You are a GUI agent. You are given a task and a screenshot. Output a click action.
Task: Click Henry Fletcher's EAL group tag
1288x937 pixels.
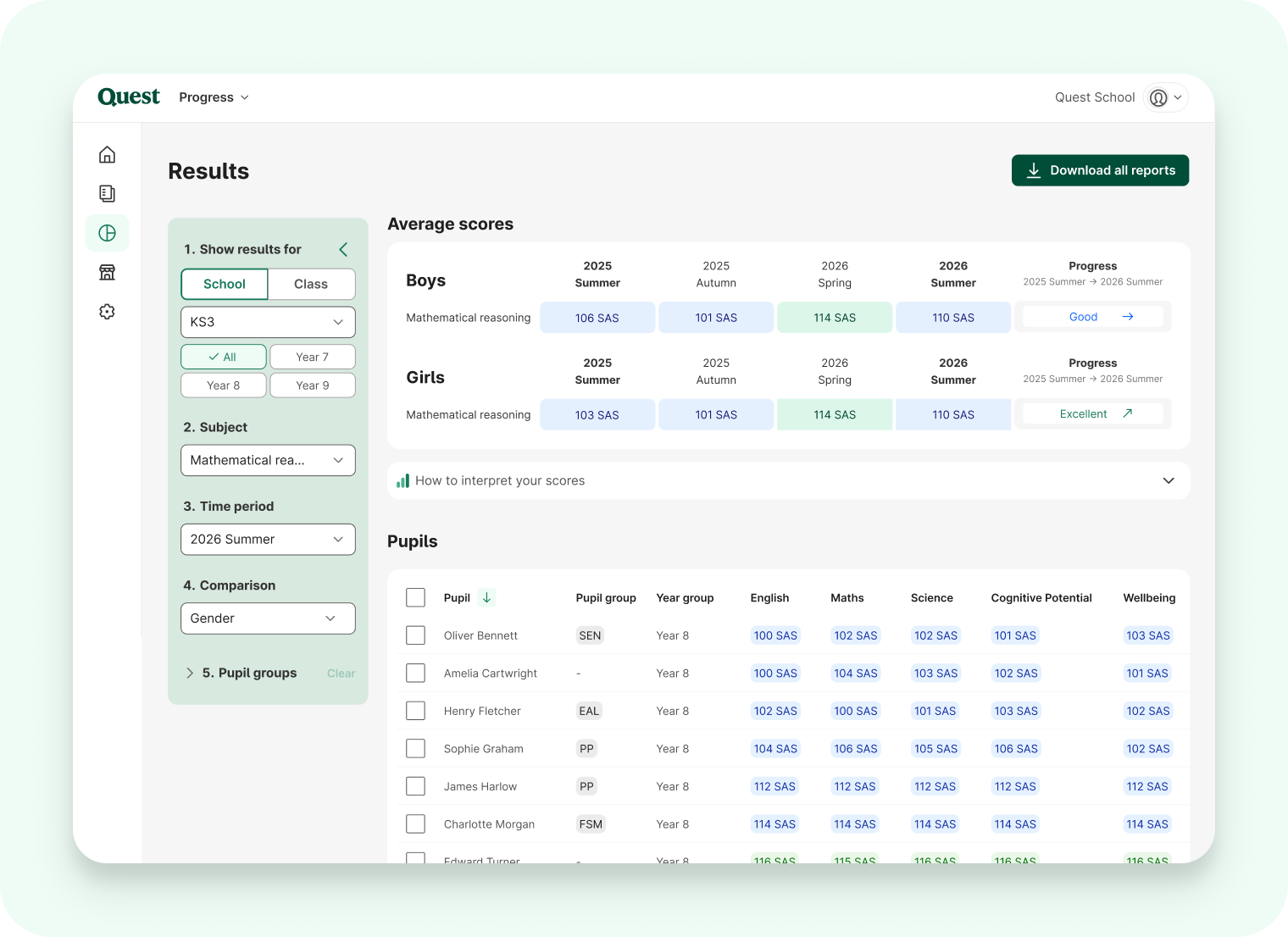(589, 711)
